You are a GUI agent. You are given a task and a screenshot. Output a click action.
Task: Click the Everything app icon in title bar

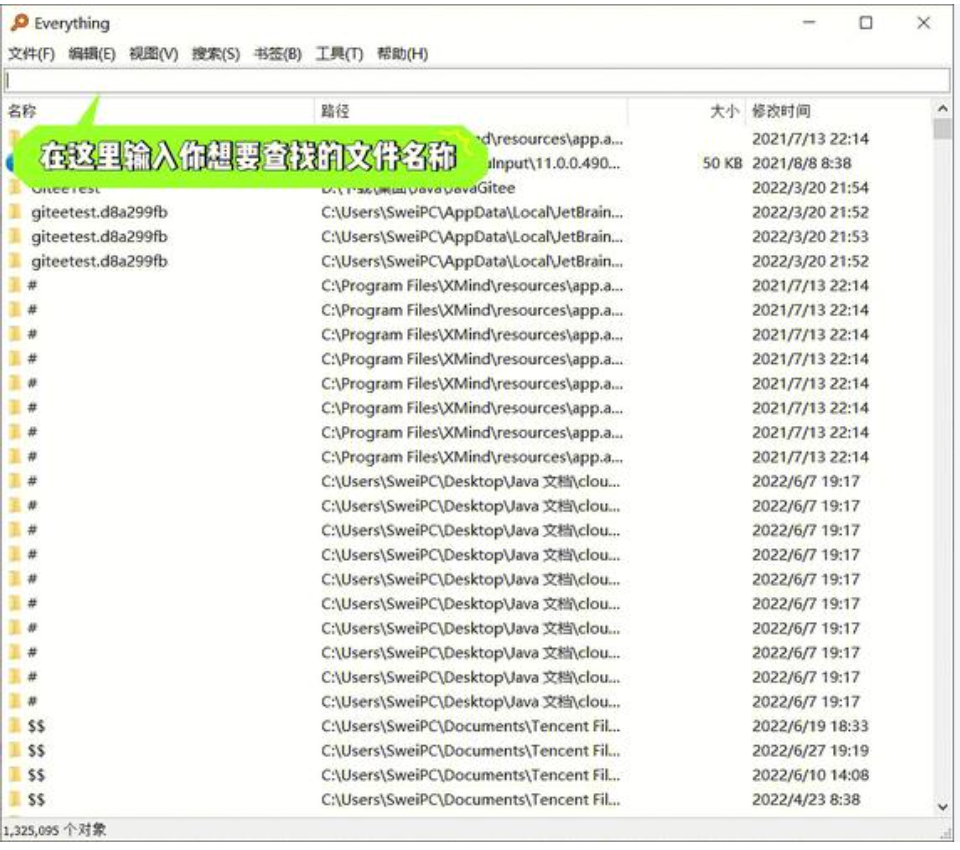[19, 23]
